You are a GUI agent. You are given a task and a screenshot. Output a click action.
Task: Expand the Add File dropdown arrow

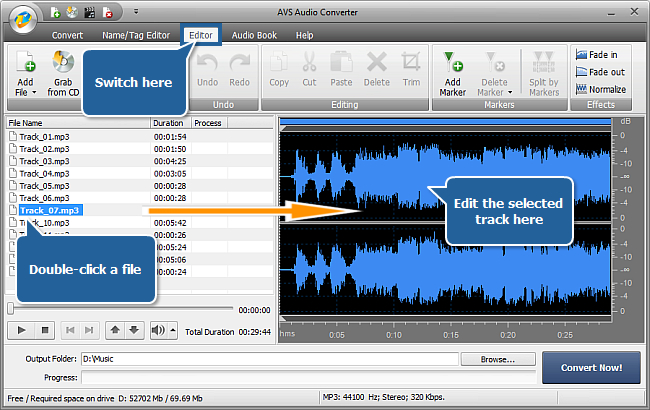pyautogui.click(x=34, y=92)
